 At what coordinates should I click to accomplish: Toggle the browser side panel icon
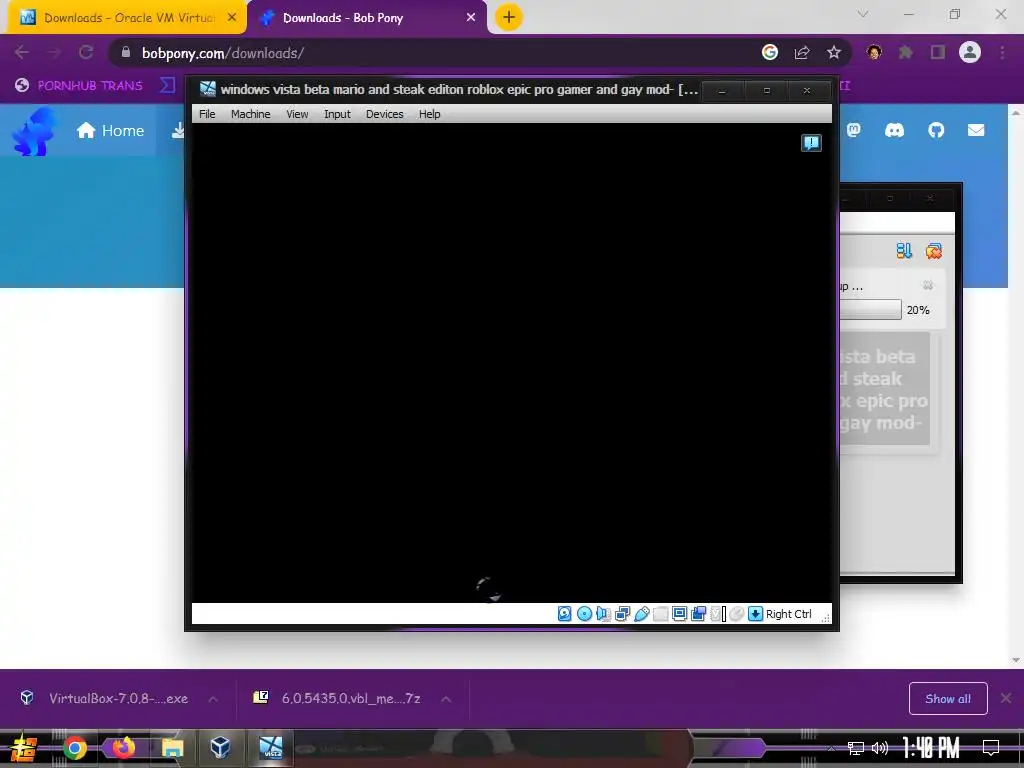[x=938, y=52]
